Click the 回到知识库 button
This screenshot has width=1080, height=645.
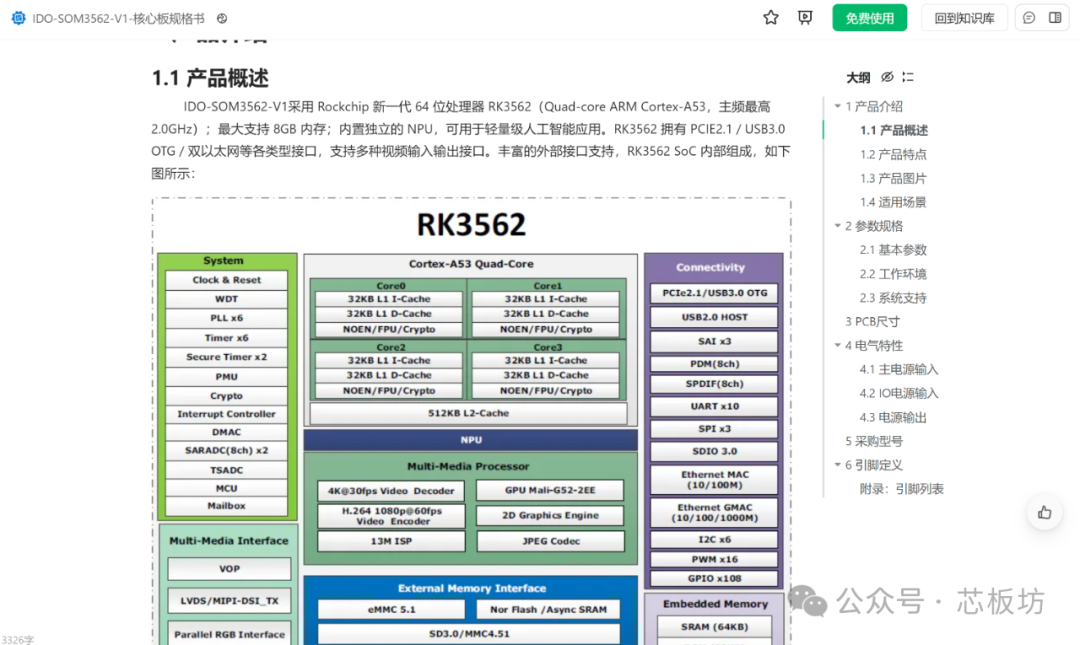pos(964,18)
